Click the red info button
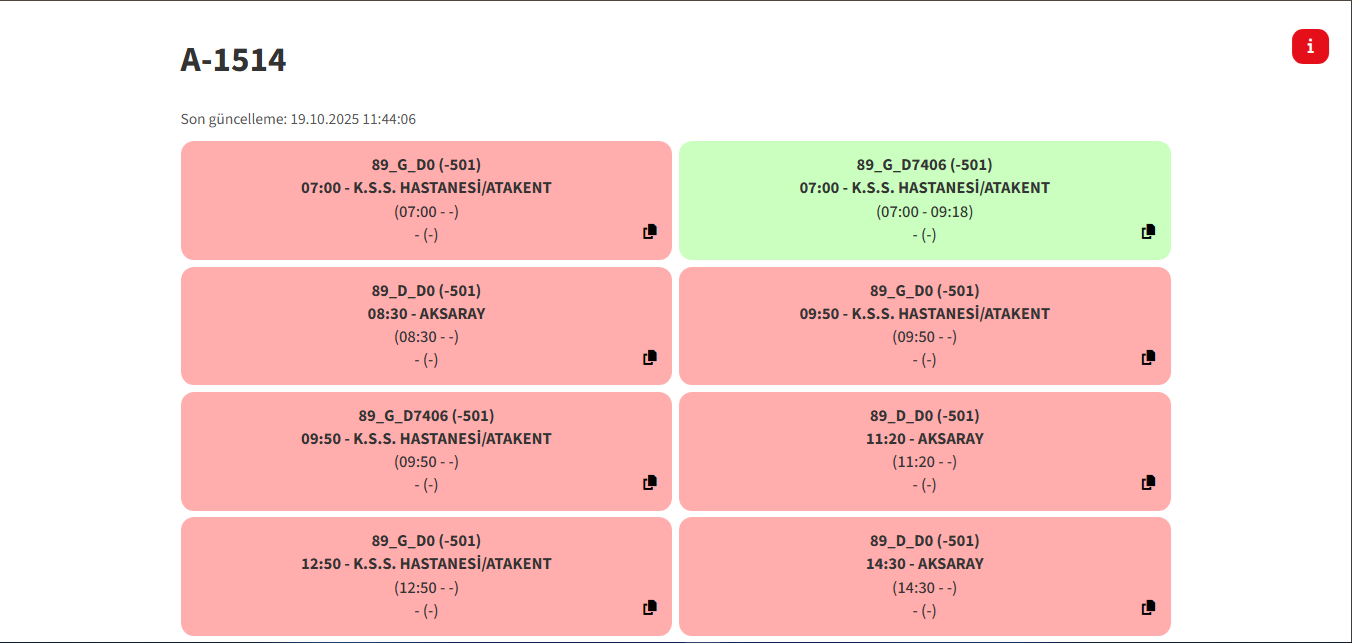 pos(1310,47)
